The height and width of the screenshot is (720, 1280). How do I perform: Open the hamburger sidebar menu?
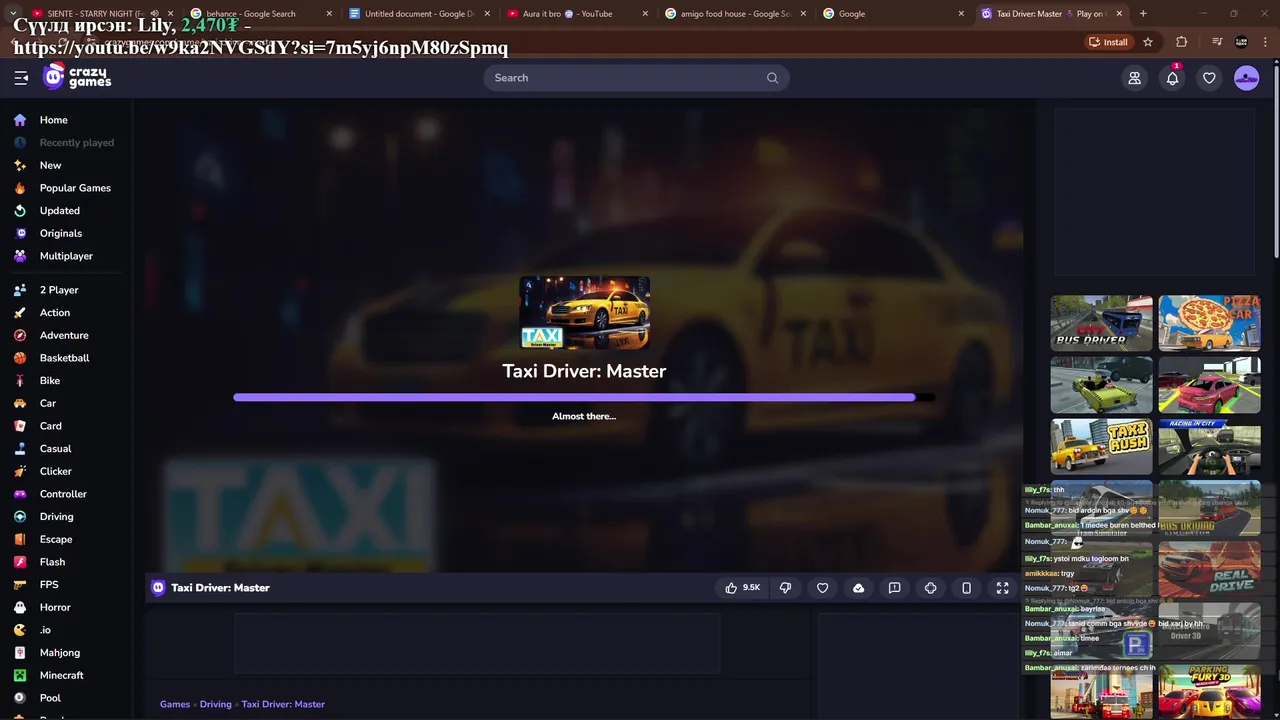click(21, 78)
